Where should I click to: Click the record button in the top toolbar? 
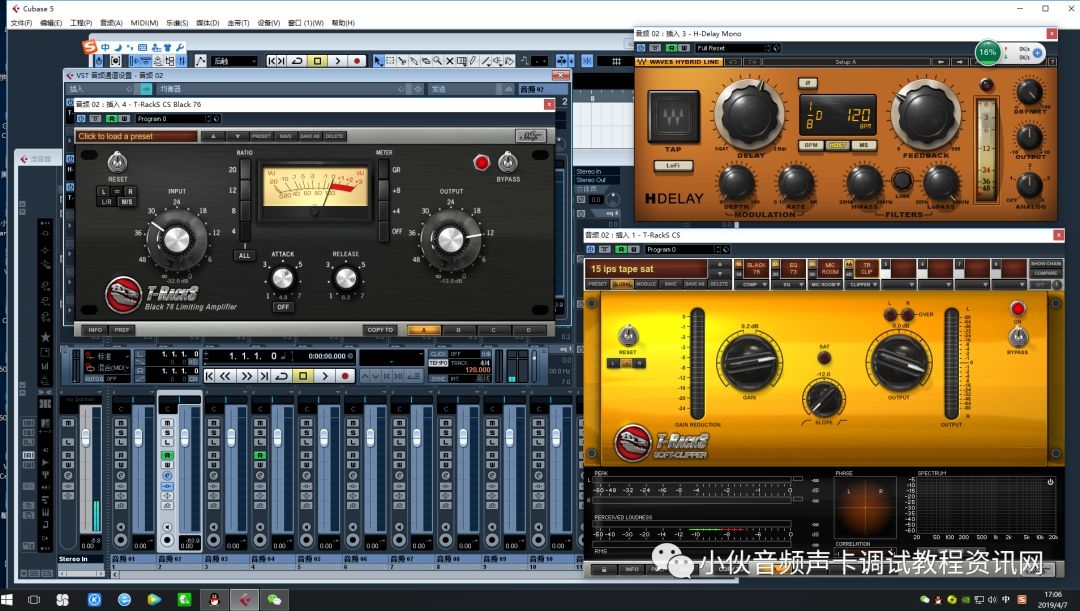[357, 61]
